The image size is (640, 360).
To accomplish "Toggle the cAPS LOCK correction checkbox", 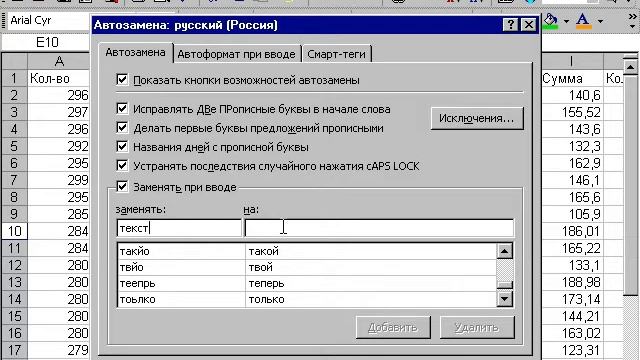I will pos(122,165).
